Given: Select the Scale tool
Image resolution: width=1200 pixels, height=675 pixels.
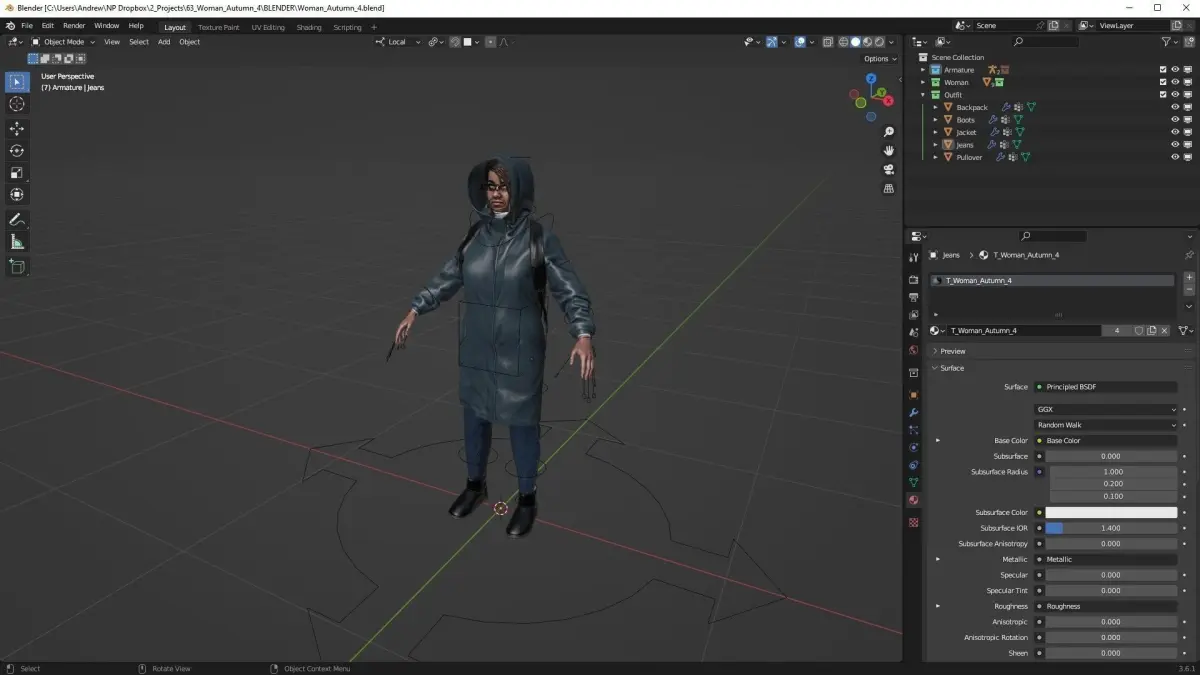Looking at the screenshot, I should [17, 173].
